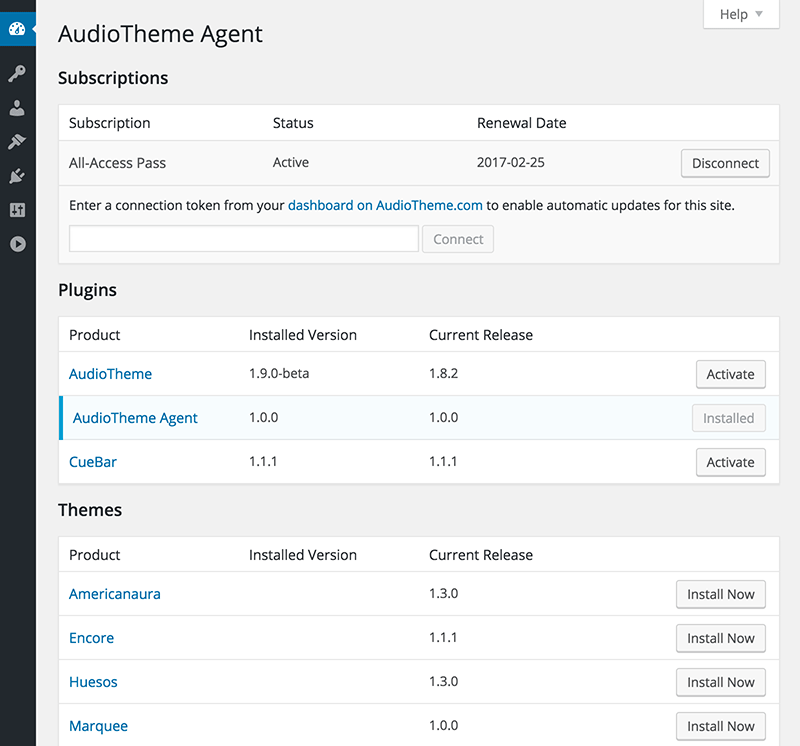Select the 1.9.0-beta installed version text
Viewport: 800px width, 746px height.
point(279,374)
